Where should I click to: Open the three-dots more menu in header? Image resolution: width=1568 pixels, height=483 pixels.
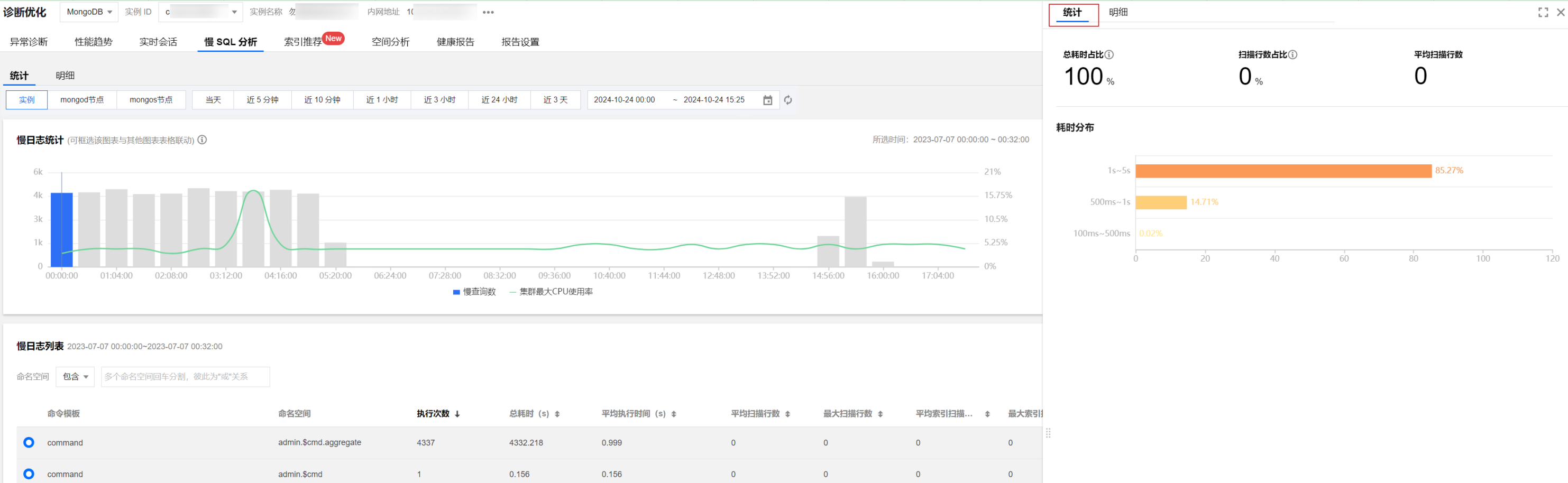[x=488, y=12]
